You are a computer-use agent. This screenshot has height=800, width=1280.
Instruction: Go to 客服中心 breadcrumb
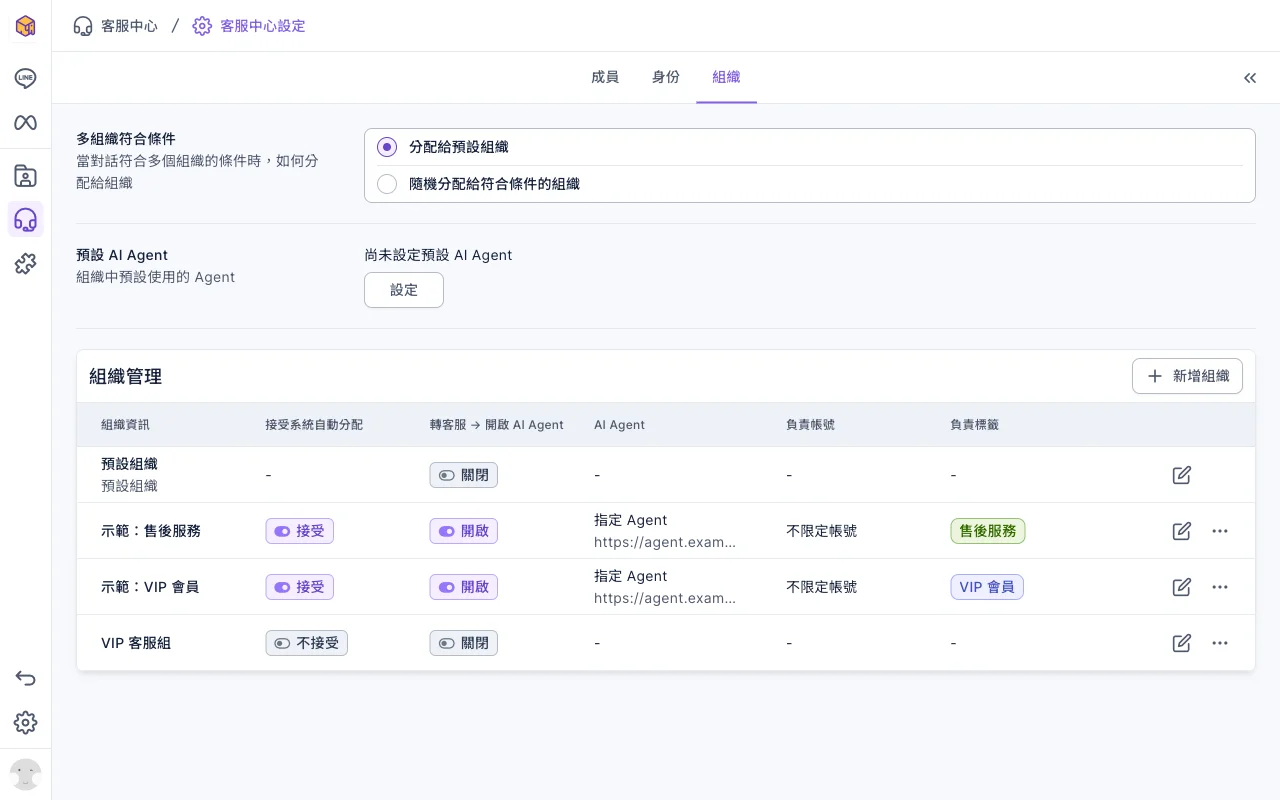click(x=116, y=26)
